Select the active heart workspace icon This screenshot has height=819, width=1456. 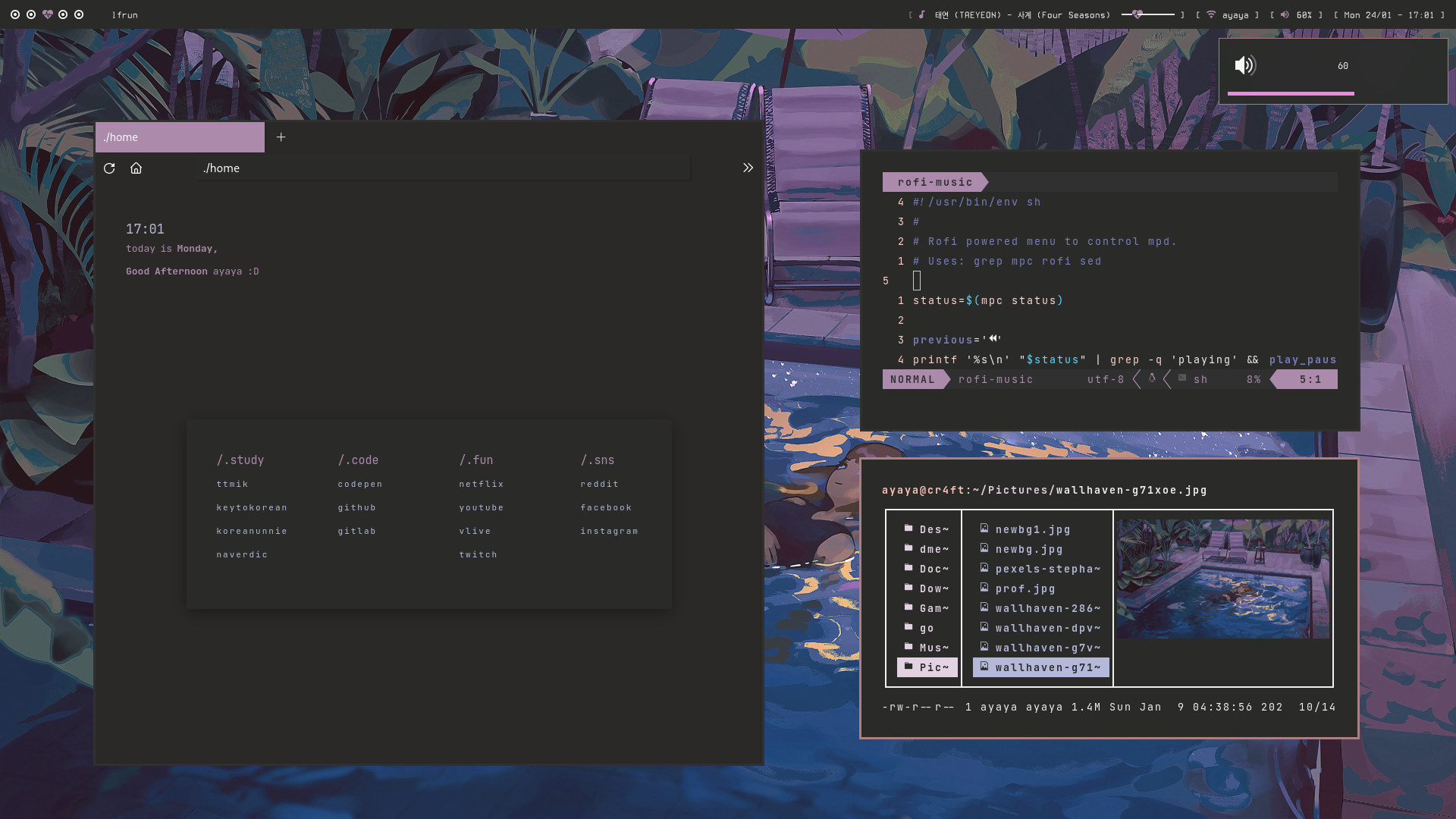48,14
